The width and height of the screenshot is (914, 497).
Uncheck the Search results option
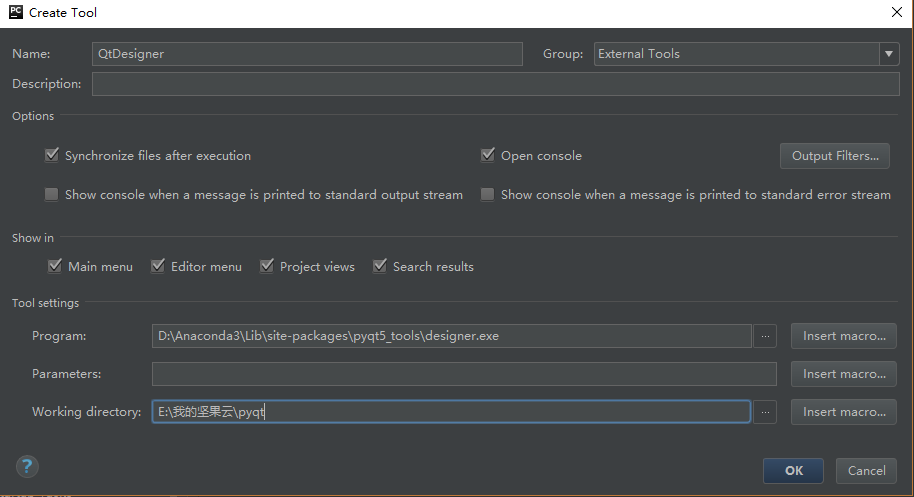coord(380,267)
